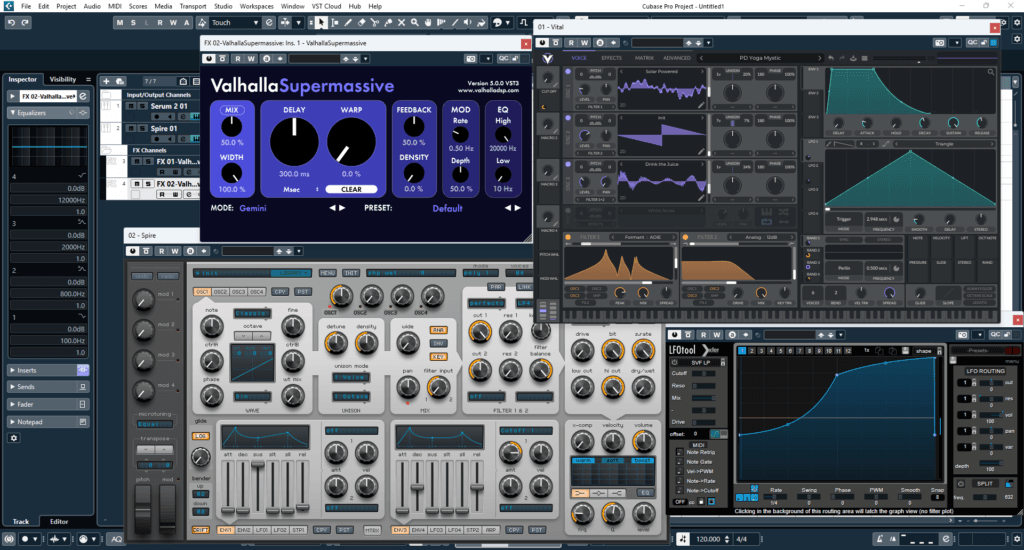1024x550 pixels.
Task: Open the Touch automation mode dropdown
Action: 234,23
